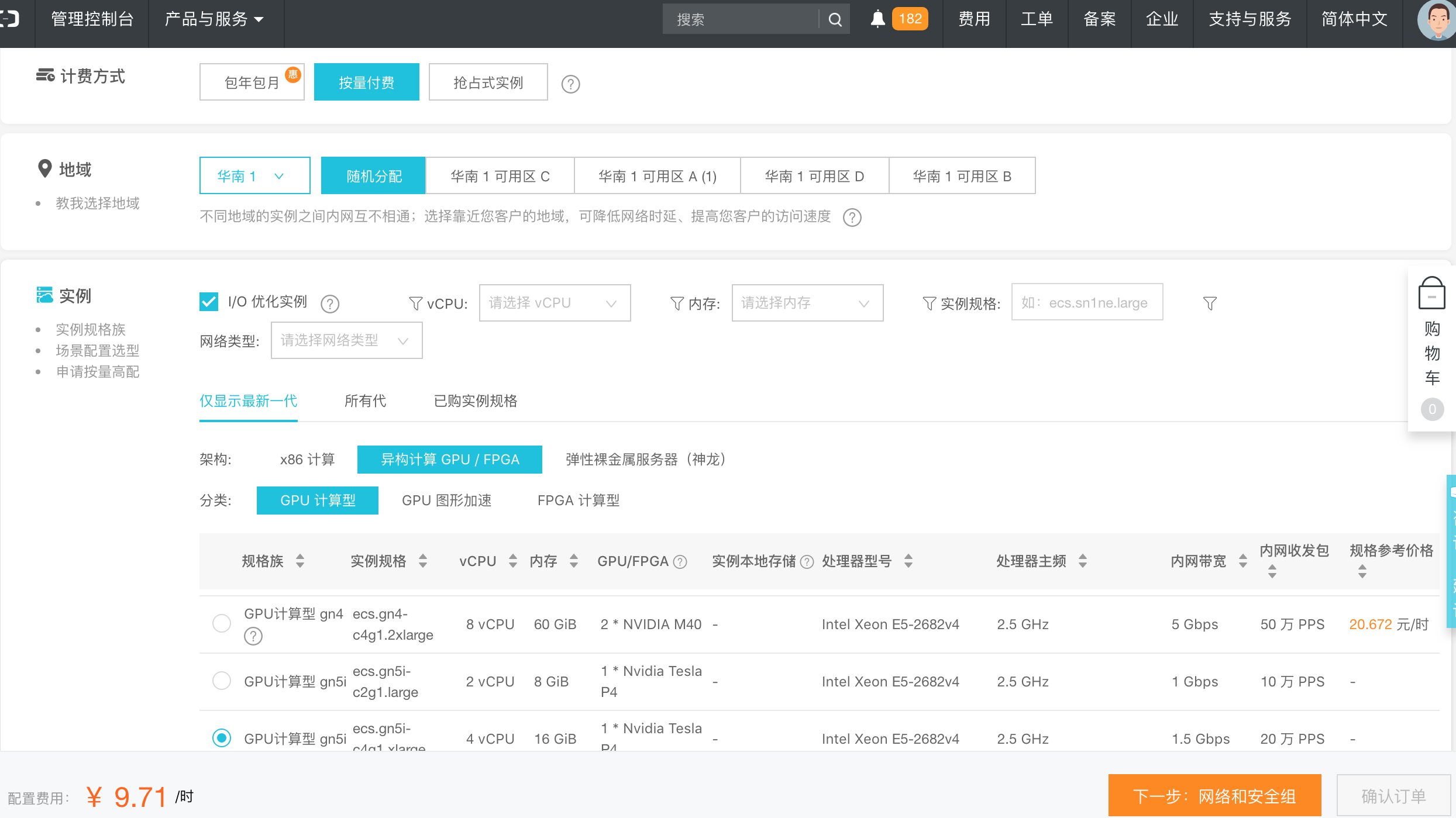The width and height of the screenshot is (1456, 818).
Task: Click the ecs.sn1ne.large instance spec field
Action: [x=1087, y=303]
